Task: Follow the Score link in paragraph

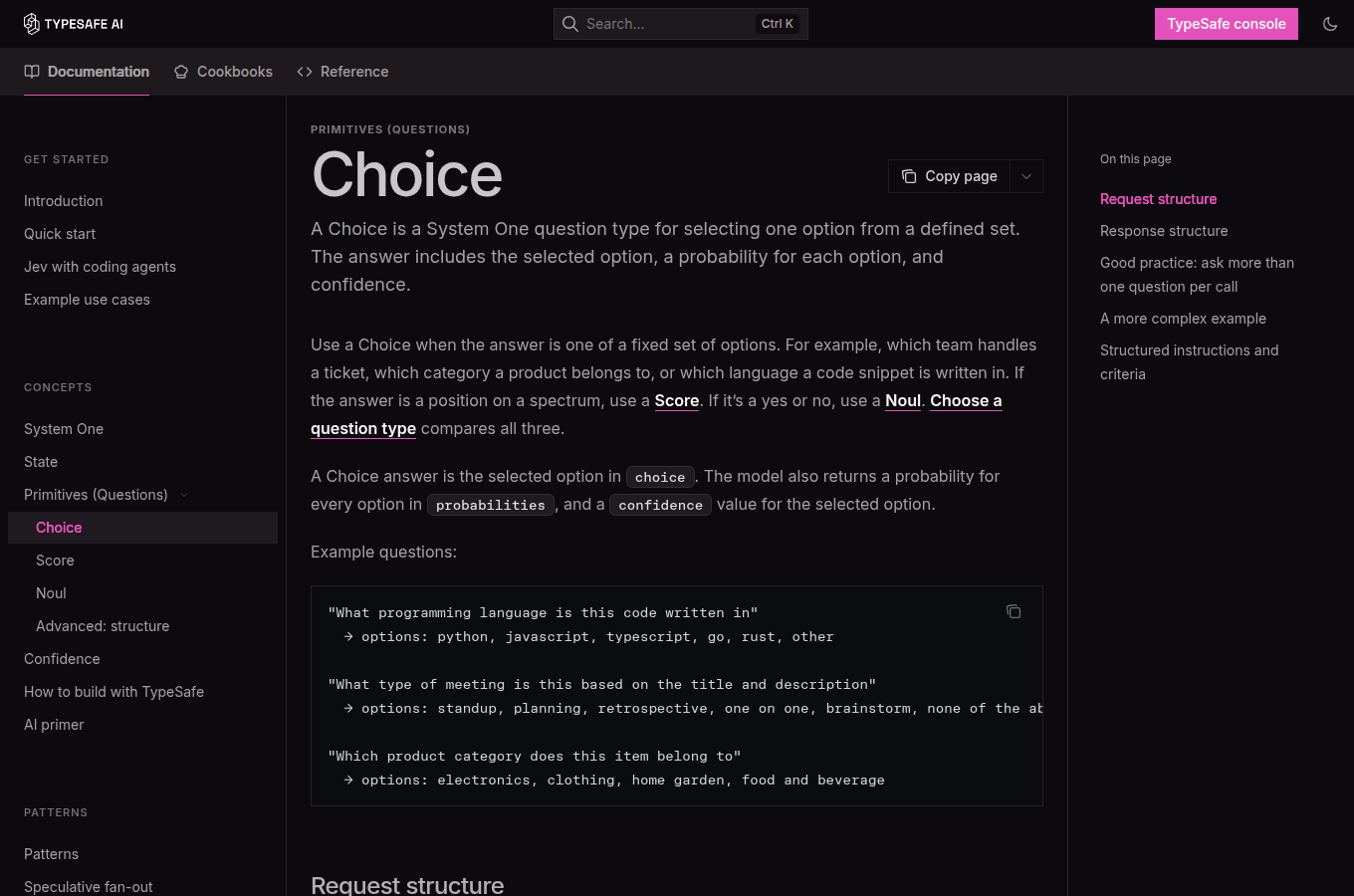Action: tap(677, 400)
